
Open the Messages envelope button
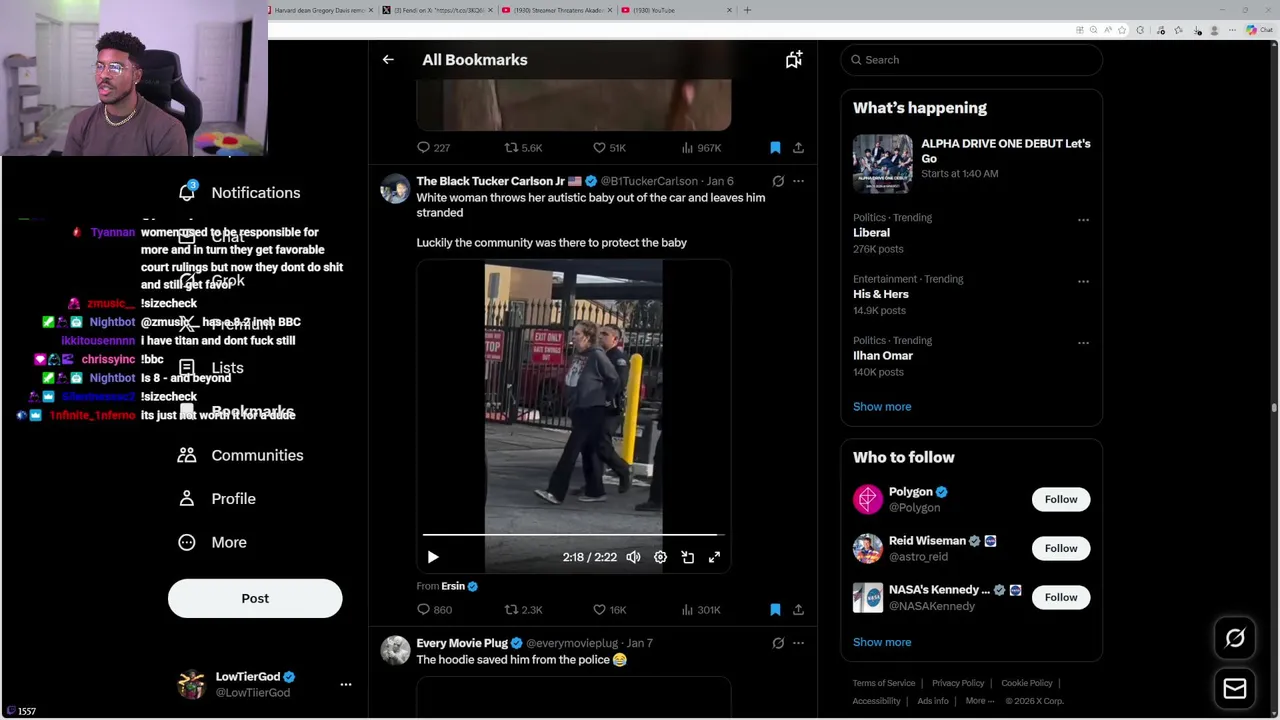pos(1235,688)
